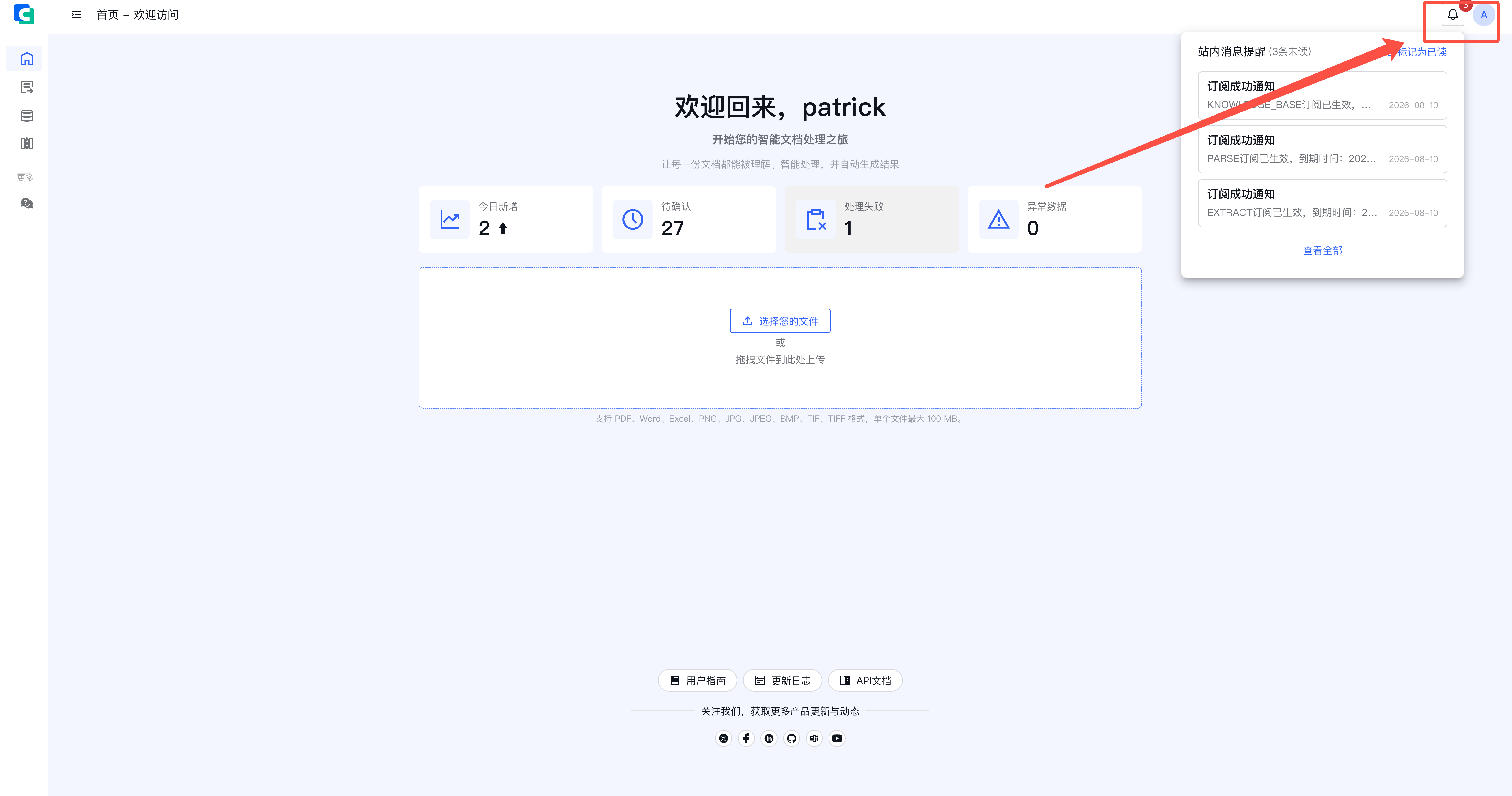Open the 处理失败 stats card
The width and height of the screenshot is (1512, 796).
[872, 219]
